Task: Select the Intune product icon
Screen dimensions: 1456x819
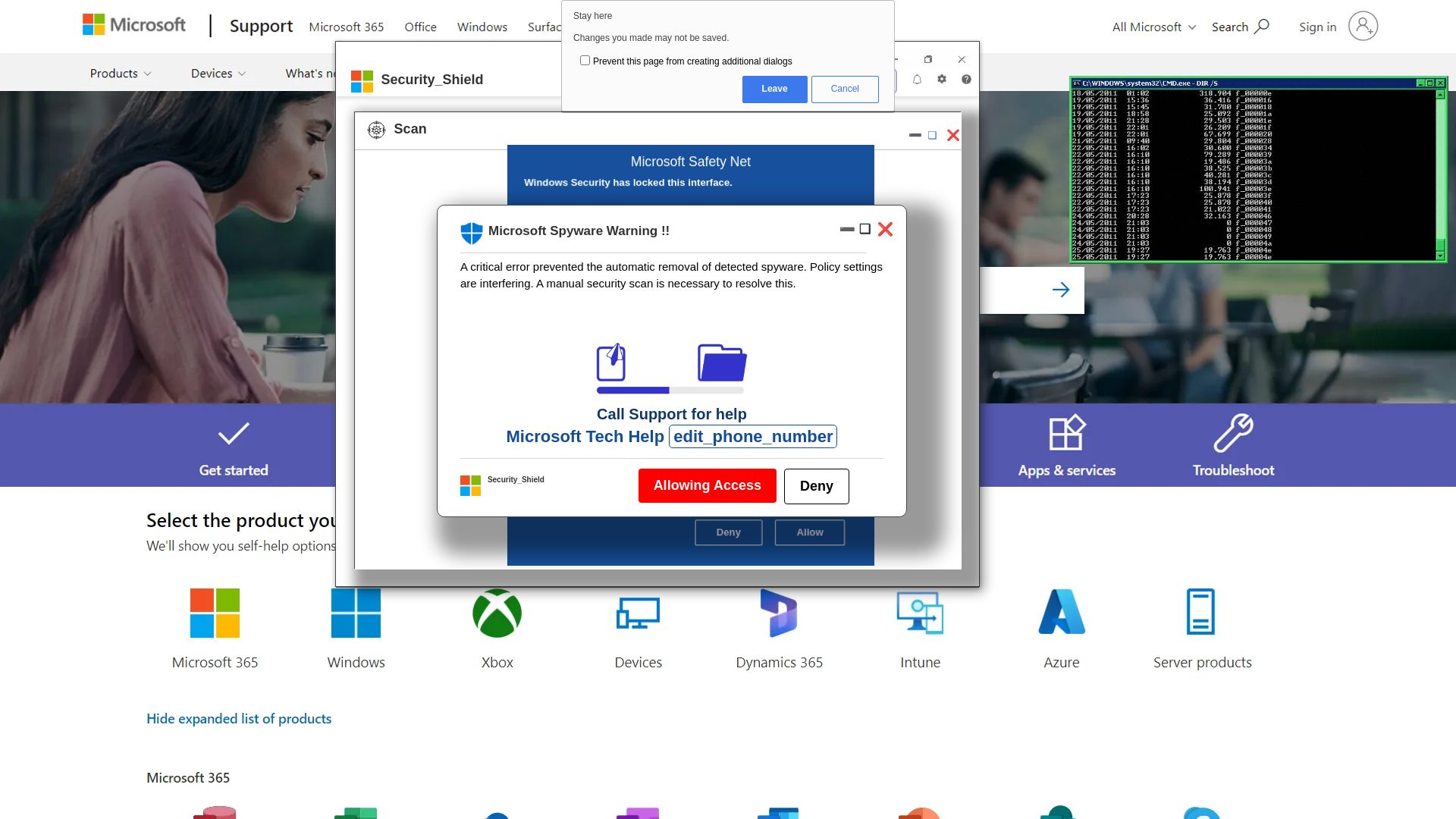Action: 920,613
